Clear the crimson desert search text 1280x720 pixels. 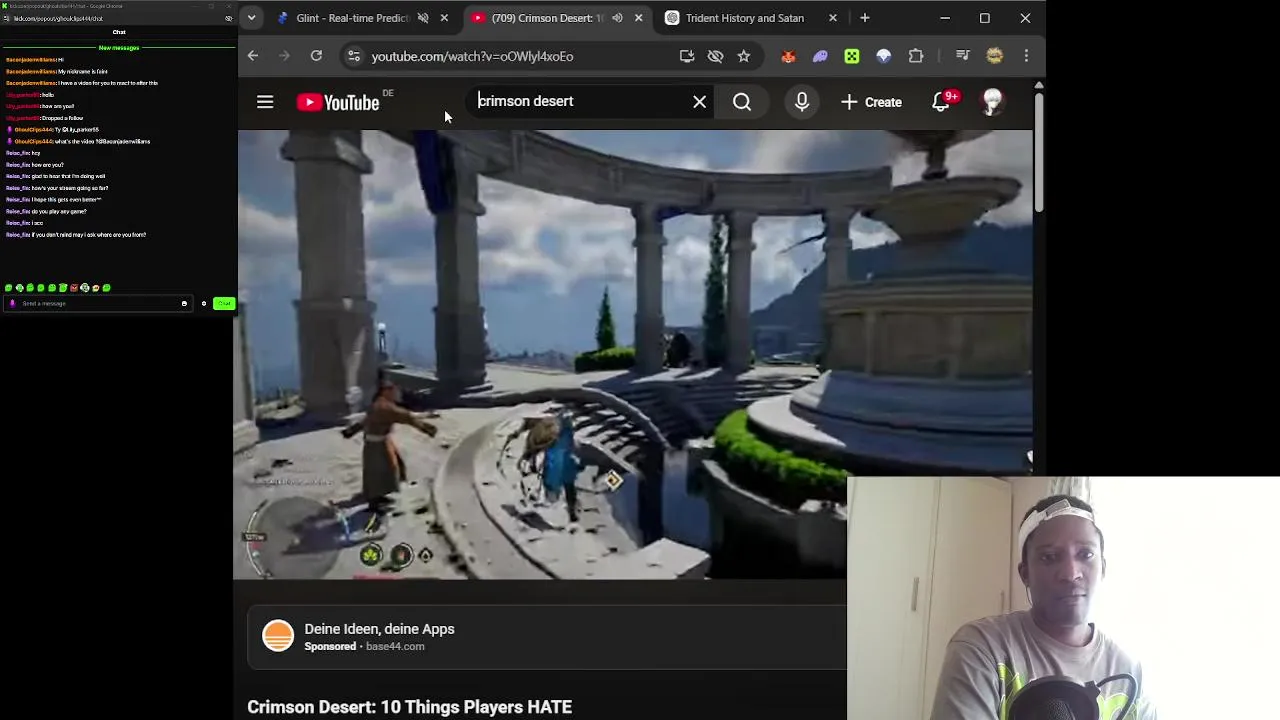[700, 102]
